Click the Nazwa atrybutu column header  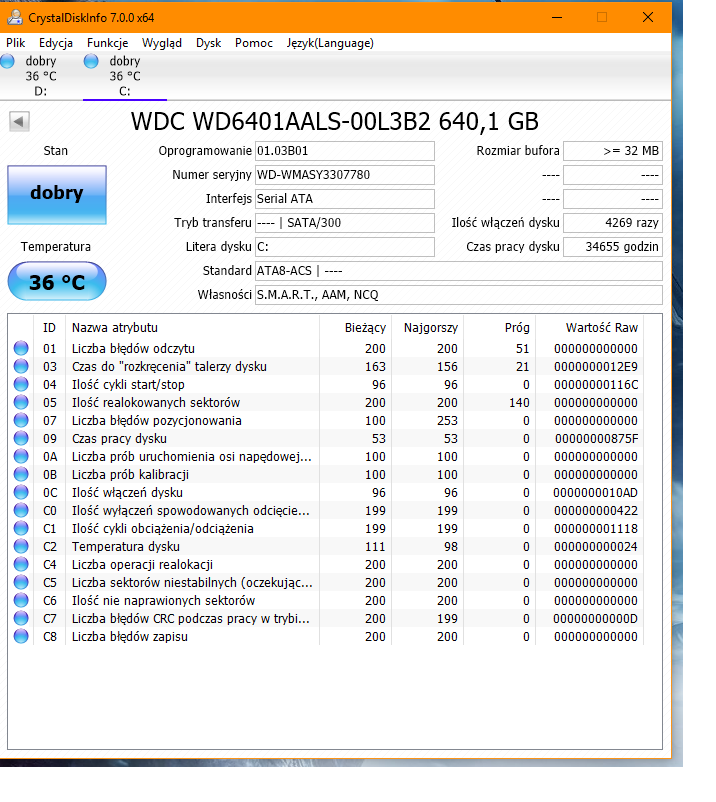coord(192,328)
